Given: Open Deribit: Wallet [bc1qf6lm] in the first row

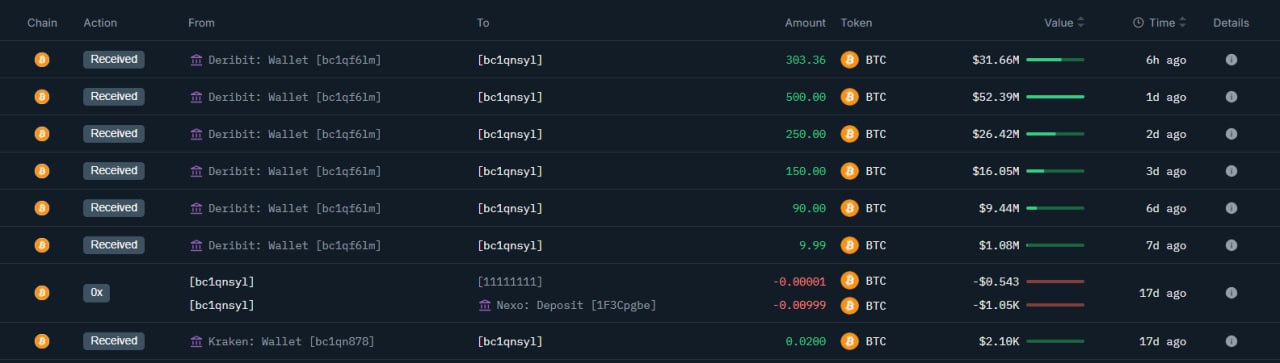Looking at the screenshot, I should pyautogui.click(x=294, y=60).
